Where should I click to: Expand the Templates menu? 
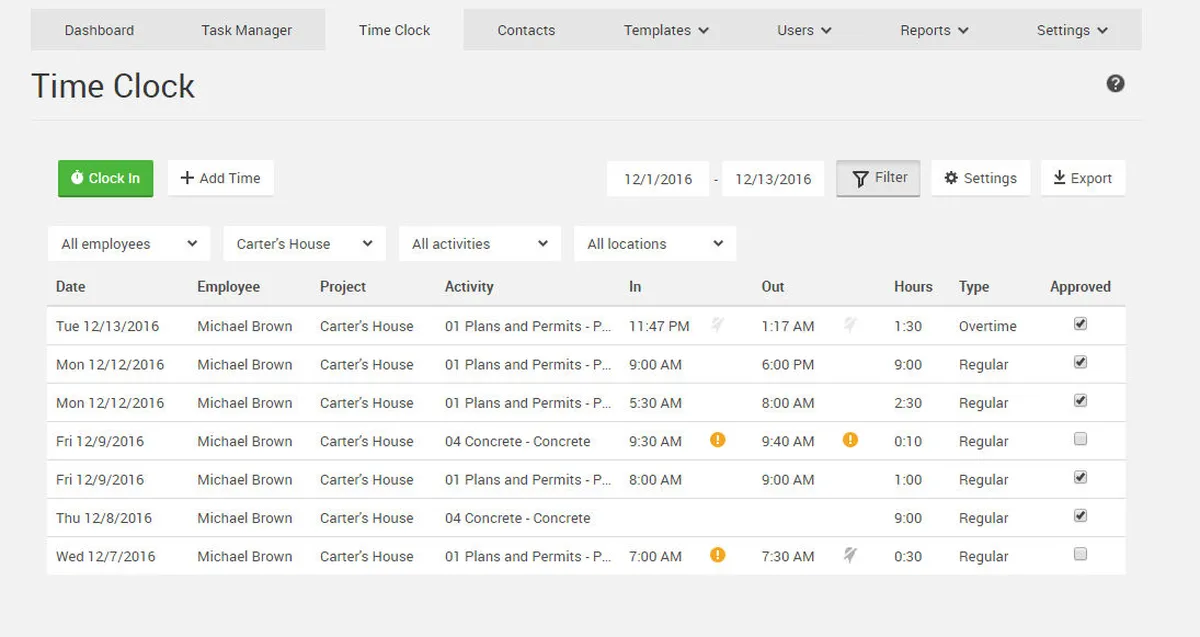point(667,30)
